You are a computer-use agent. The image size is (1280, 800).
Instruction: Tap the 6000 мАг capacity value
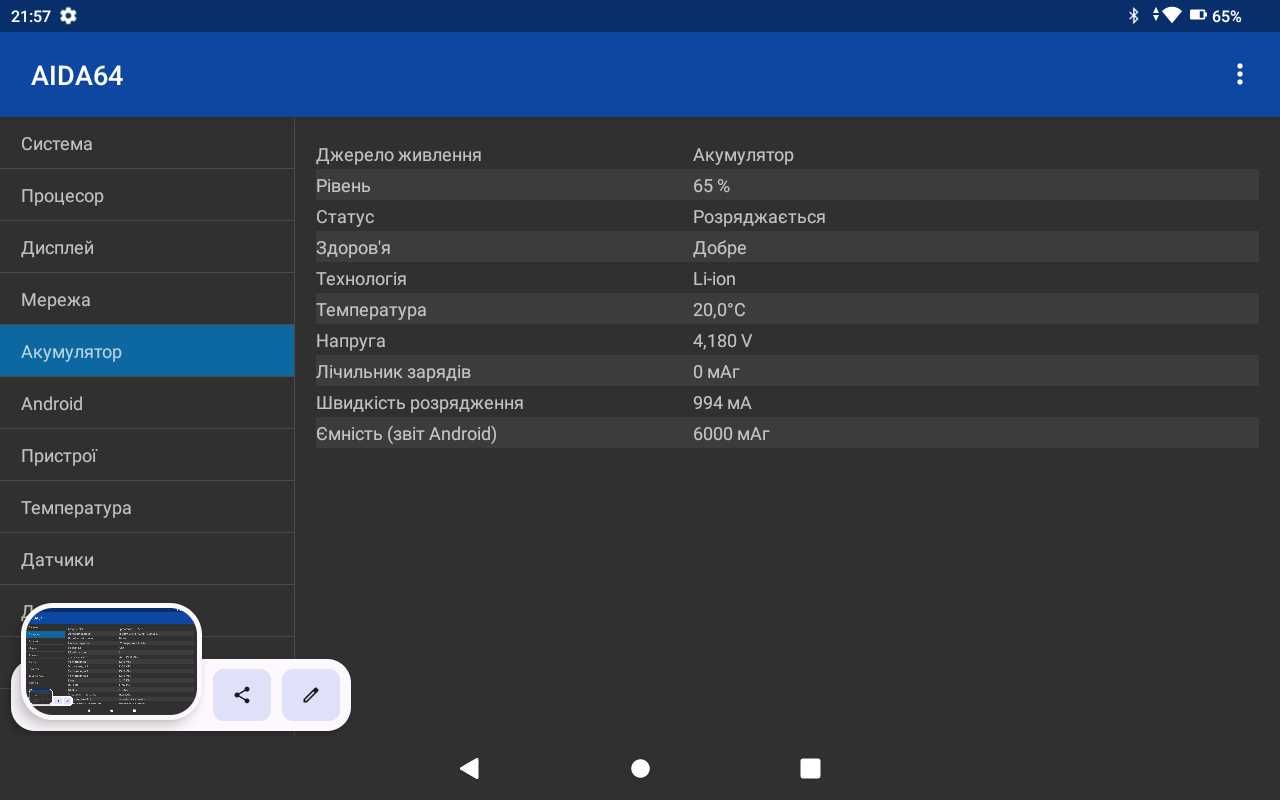731,434
